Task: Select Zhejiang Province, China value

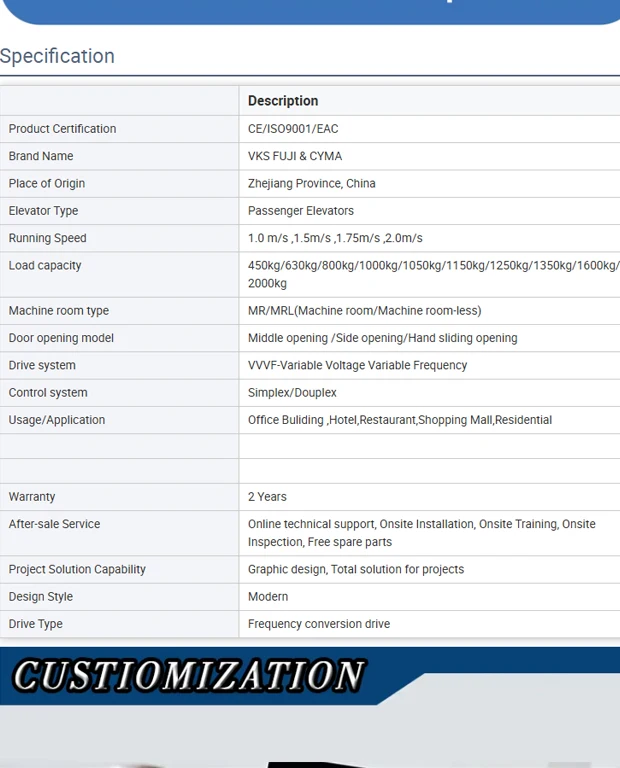Action: (x=311, y=184)
